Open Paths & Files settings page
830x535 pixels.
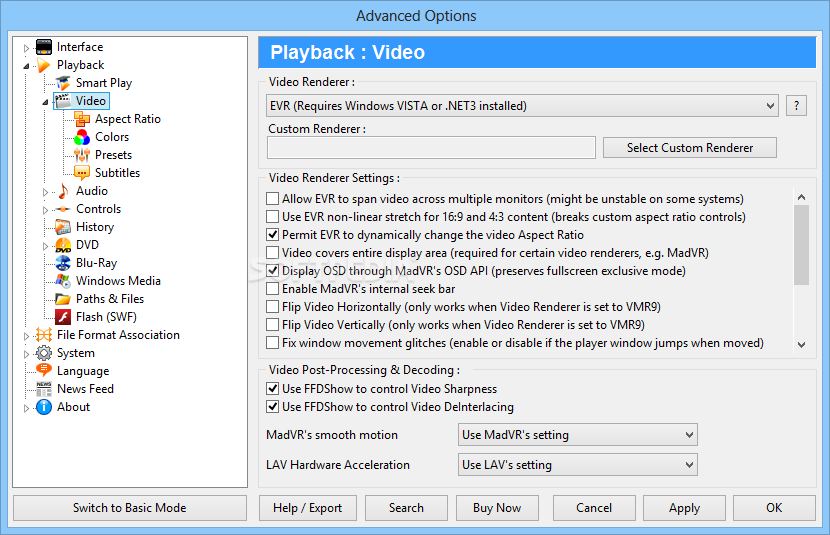click(110, 299)
